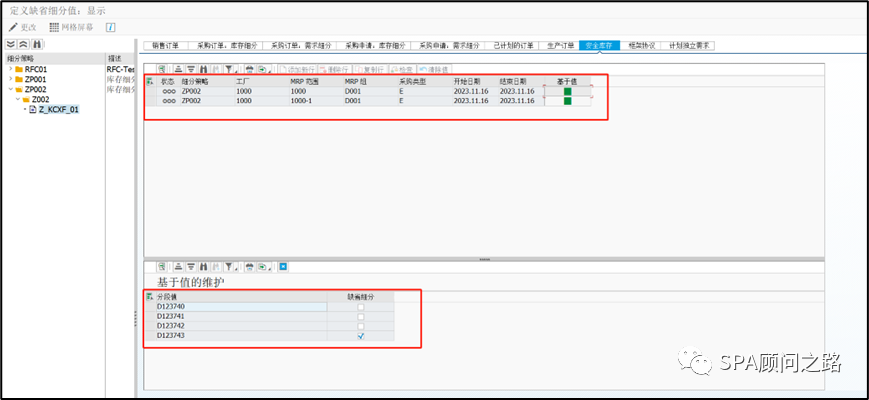
Task: Click the 复制行 copy row button
Action: [x=371, y=69]
